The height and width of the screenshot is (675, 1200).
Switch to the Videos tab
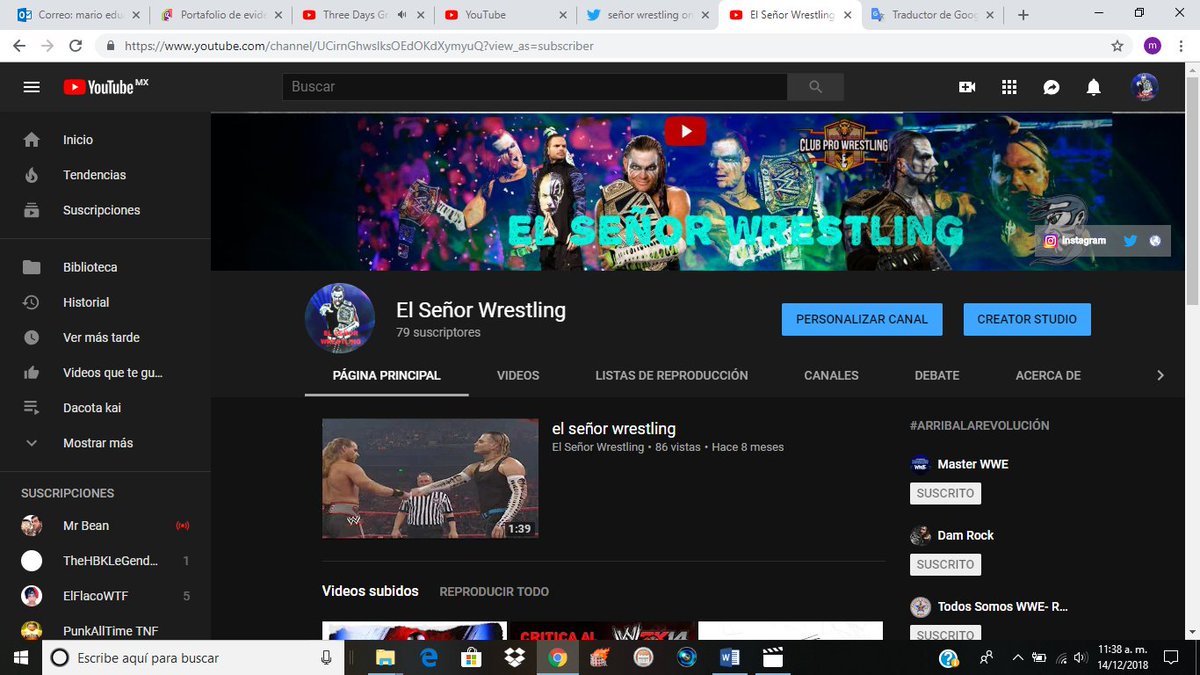click(x=518, y=376)
